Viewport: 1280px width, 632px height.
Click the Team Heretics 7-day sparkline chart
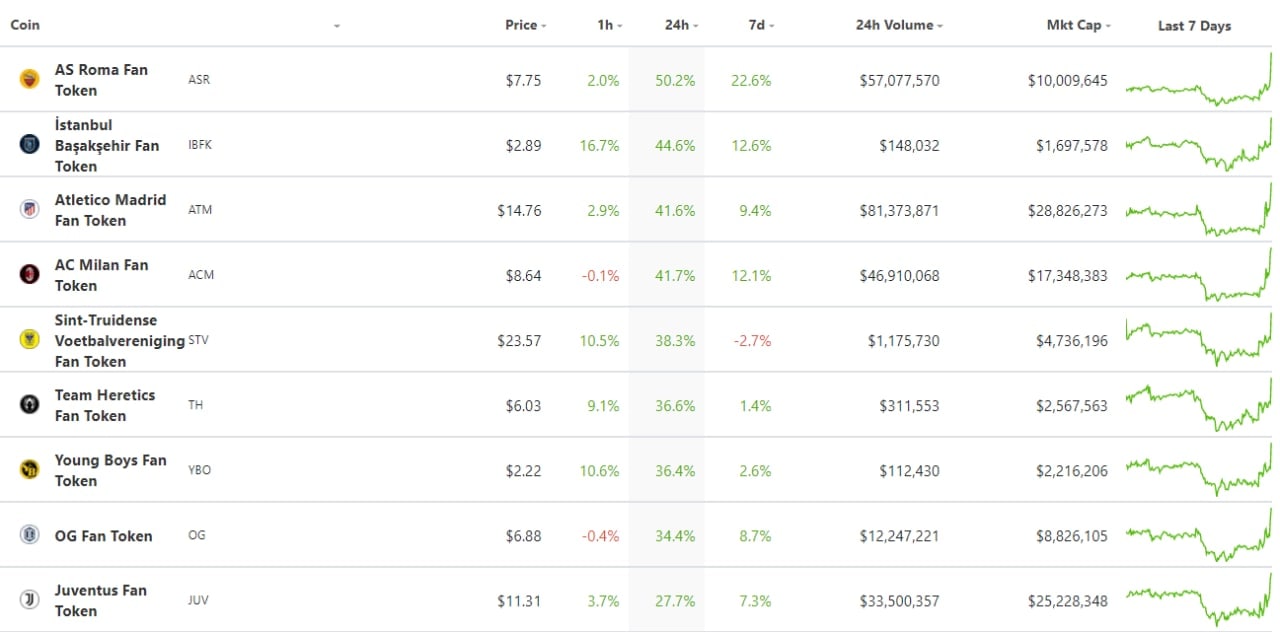tap(1198, 405)
